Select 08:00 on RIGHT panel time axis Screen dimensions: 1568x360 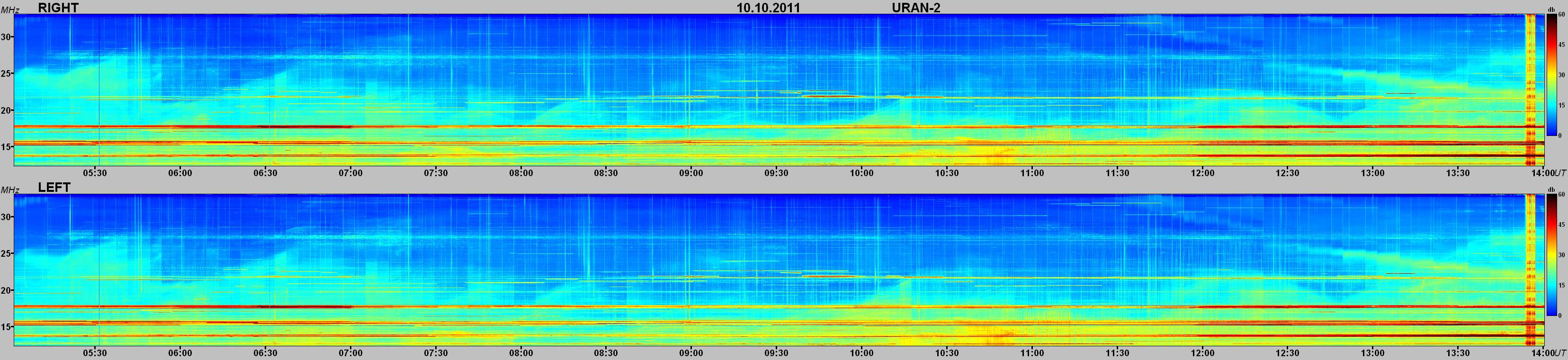point(521,173)
